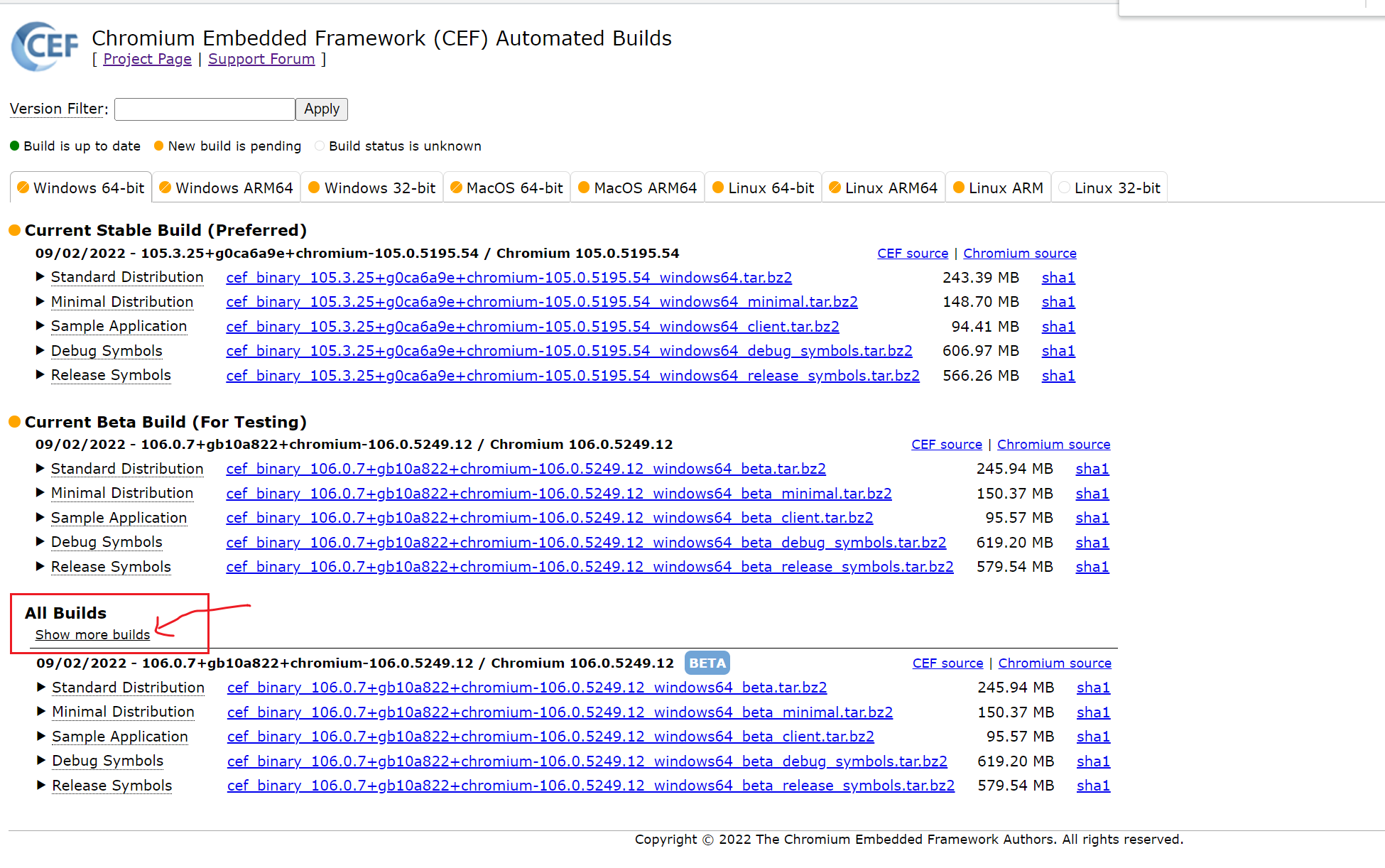The image size is (1385, 868).
Task: Download Current Beta beta_release_symbols archive
Action: pos(590,567)
